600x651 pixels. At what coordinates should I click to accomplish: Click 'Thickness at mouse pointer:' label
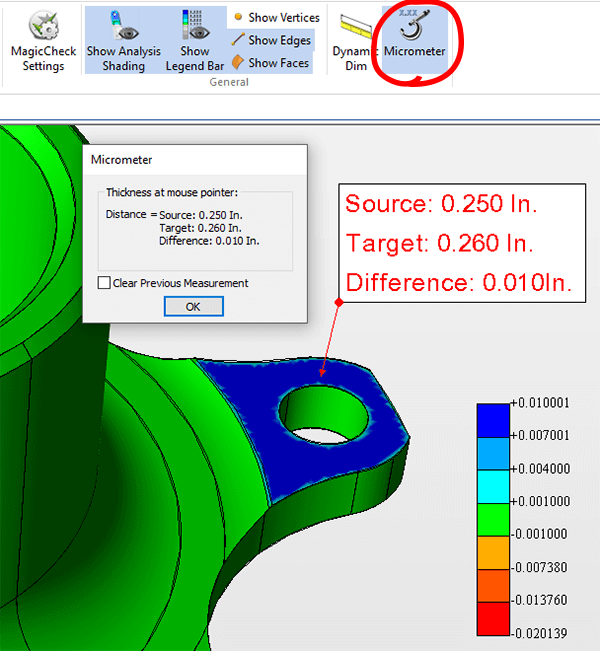pyautogui.click(x=172, y=193)
